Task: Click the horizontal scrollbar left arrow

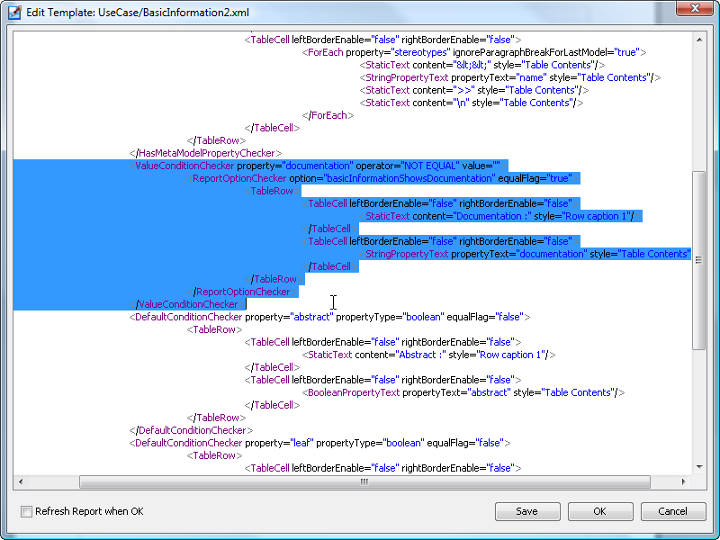Action: 20,482
